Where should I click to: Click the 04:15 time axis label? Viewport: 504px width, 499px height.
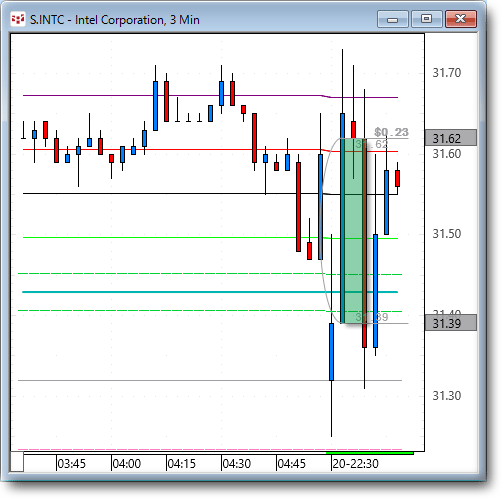181,464
